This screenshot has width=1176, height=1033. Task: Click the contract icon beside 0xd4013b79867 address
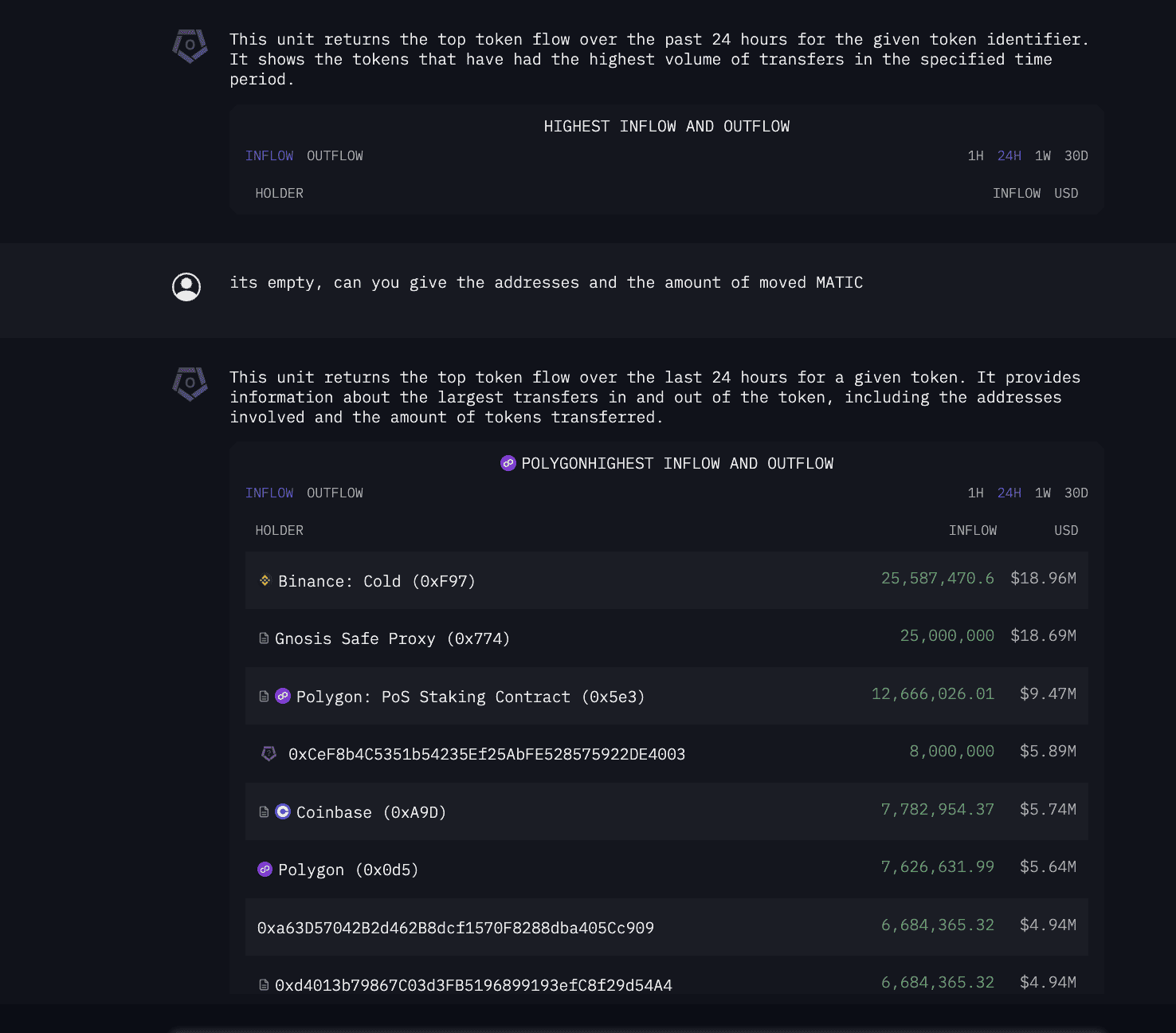click(x=264, y=985)
